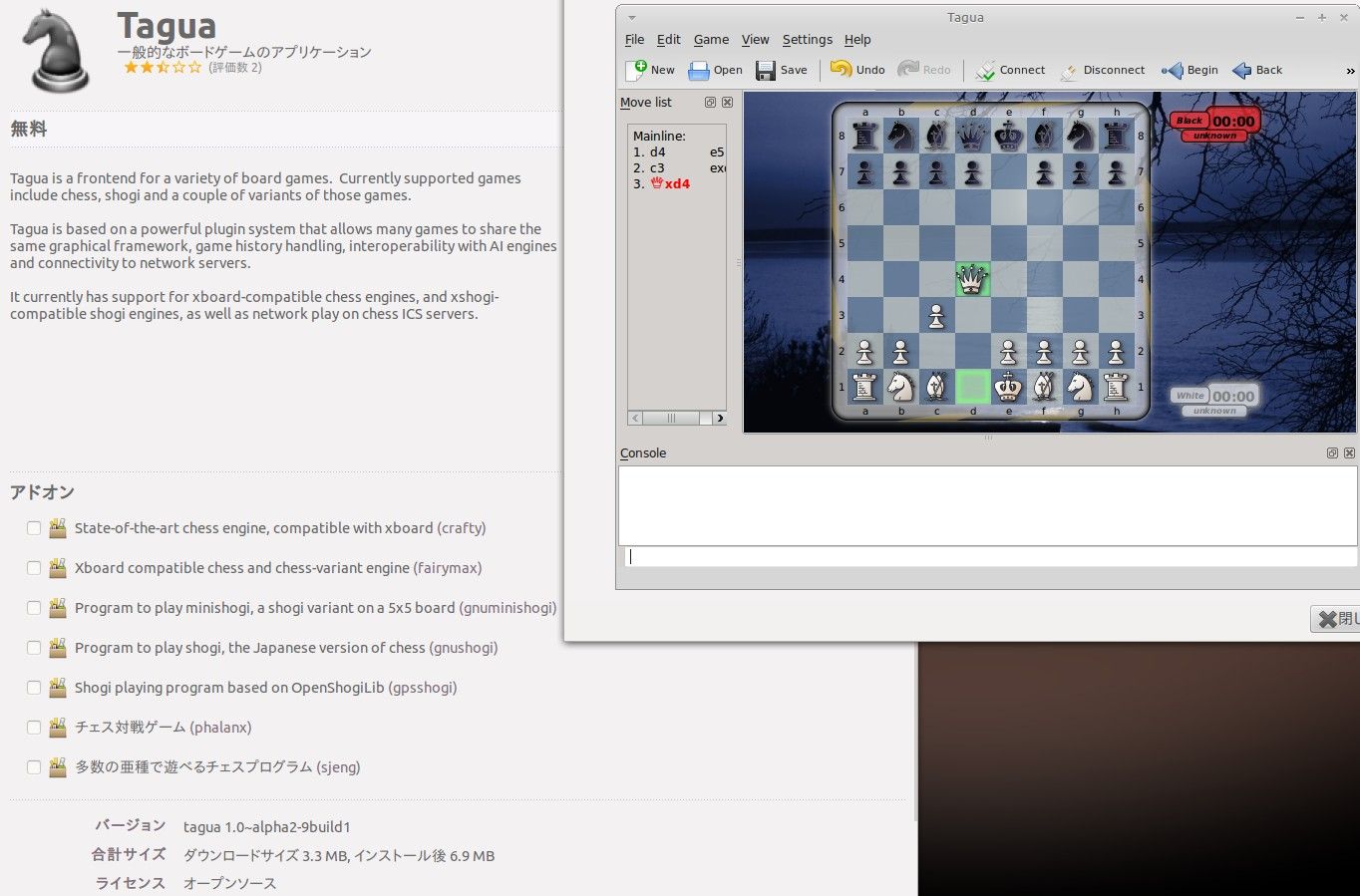Click the highlighted empty d1 square
The width and height of the screenshot is (1360, 896).
tap(972, 387)
